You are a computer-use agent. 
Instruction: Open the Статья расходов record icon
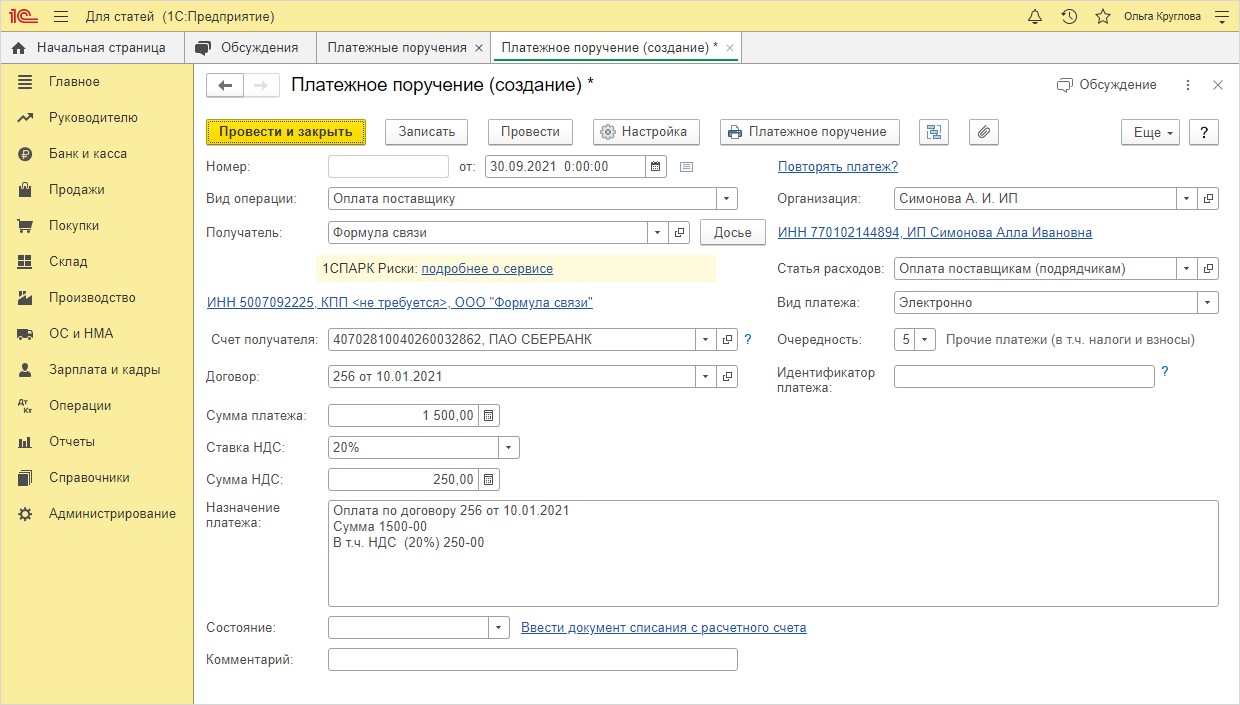pos(1209,269)
